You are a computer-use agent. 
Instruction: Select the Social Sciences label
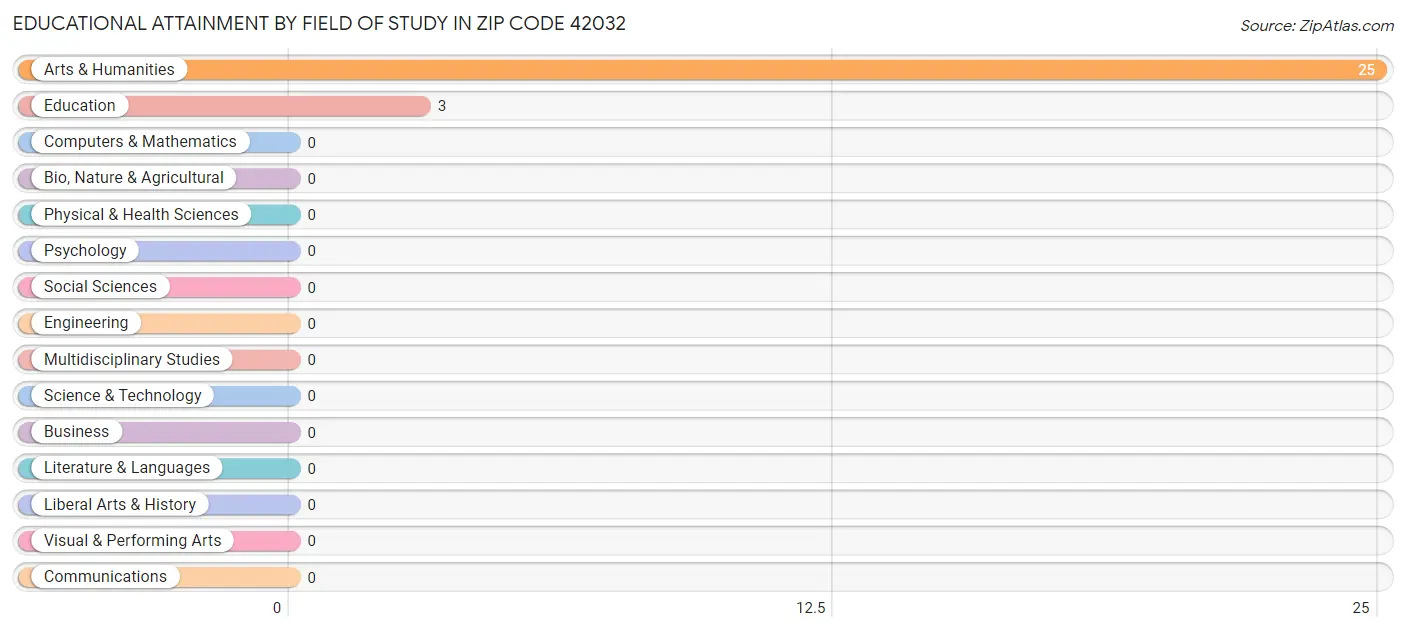tap(100, 286)
